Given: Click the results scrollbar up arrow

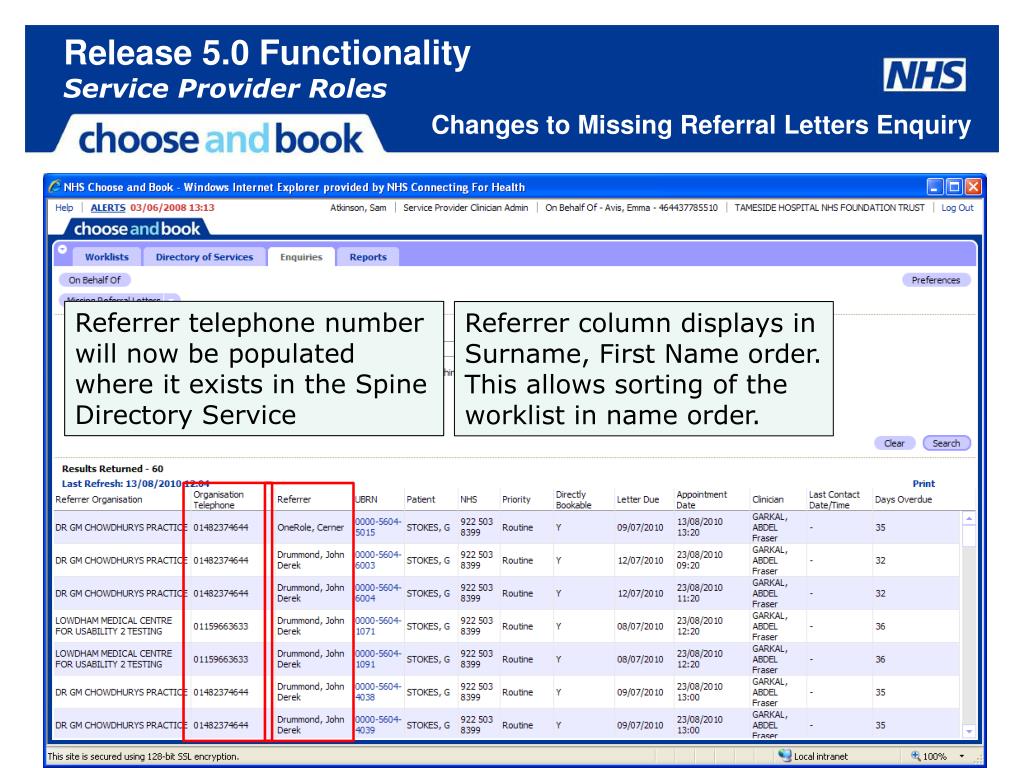Looking at the screenshot, I should 969,519.
